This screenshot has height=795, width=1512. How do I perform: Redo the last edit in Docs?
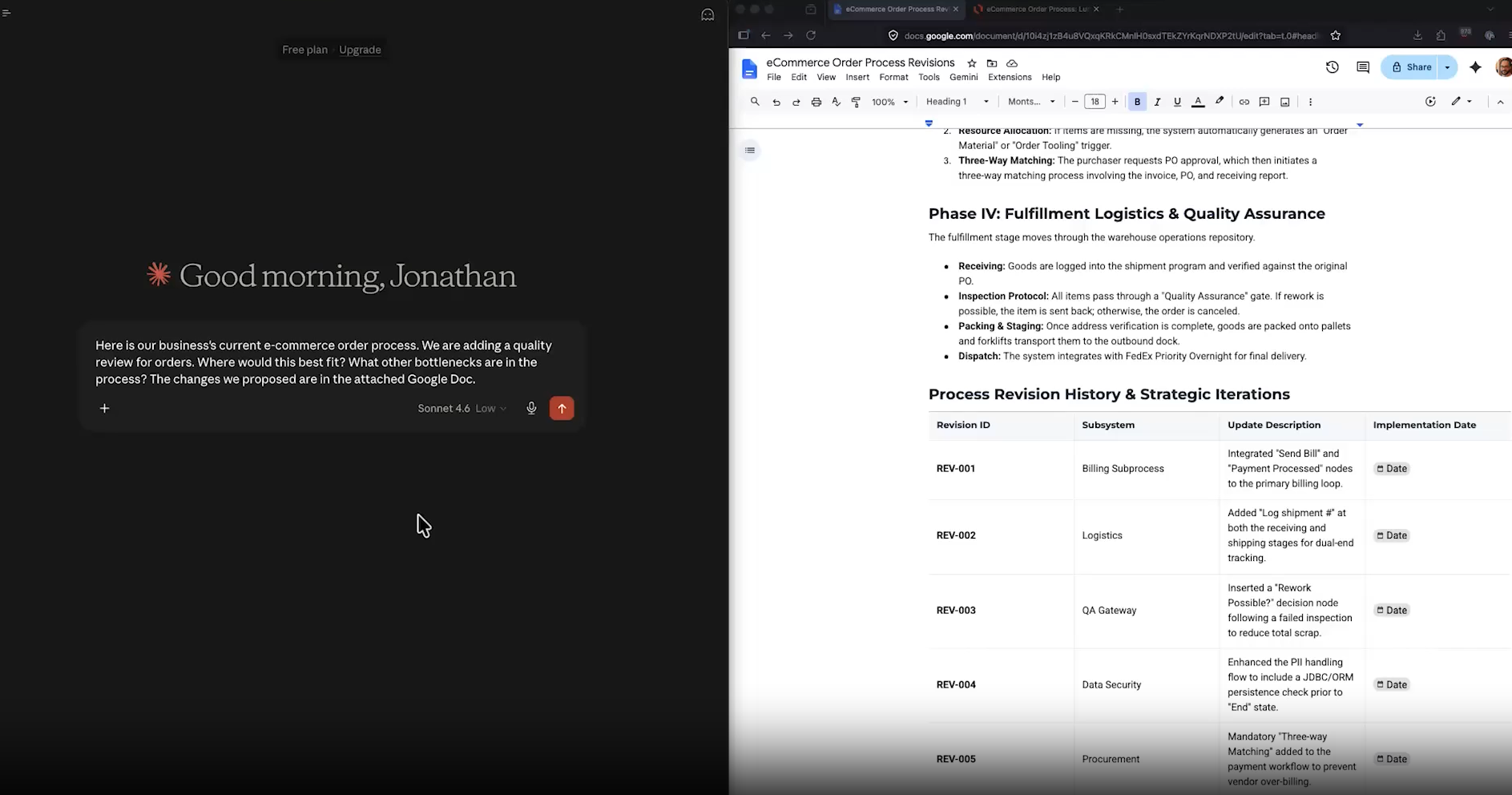[x=796, y=102]
